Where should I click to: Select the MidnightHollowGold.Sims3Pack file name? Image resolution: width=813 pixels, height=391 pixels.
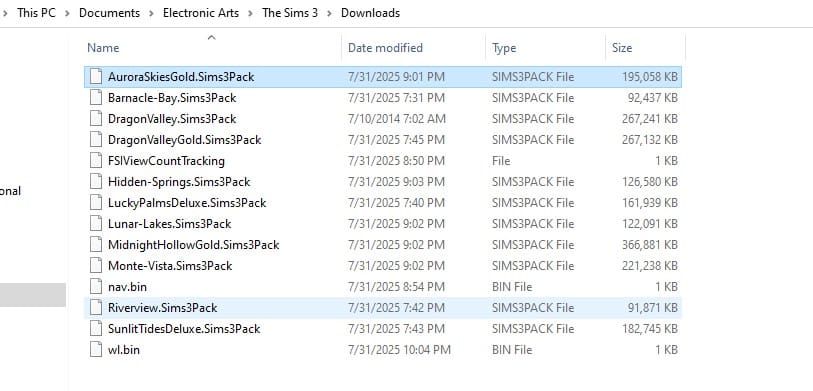coord(193,245)
